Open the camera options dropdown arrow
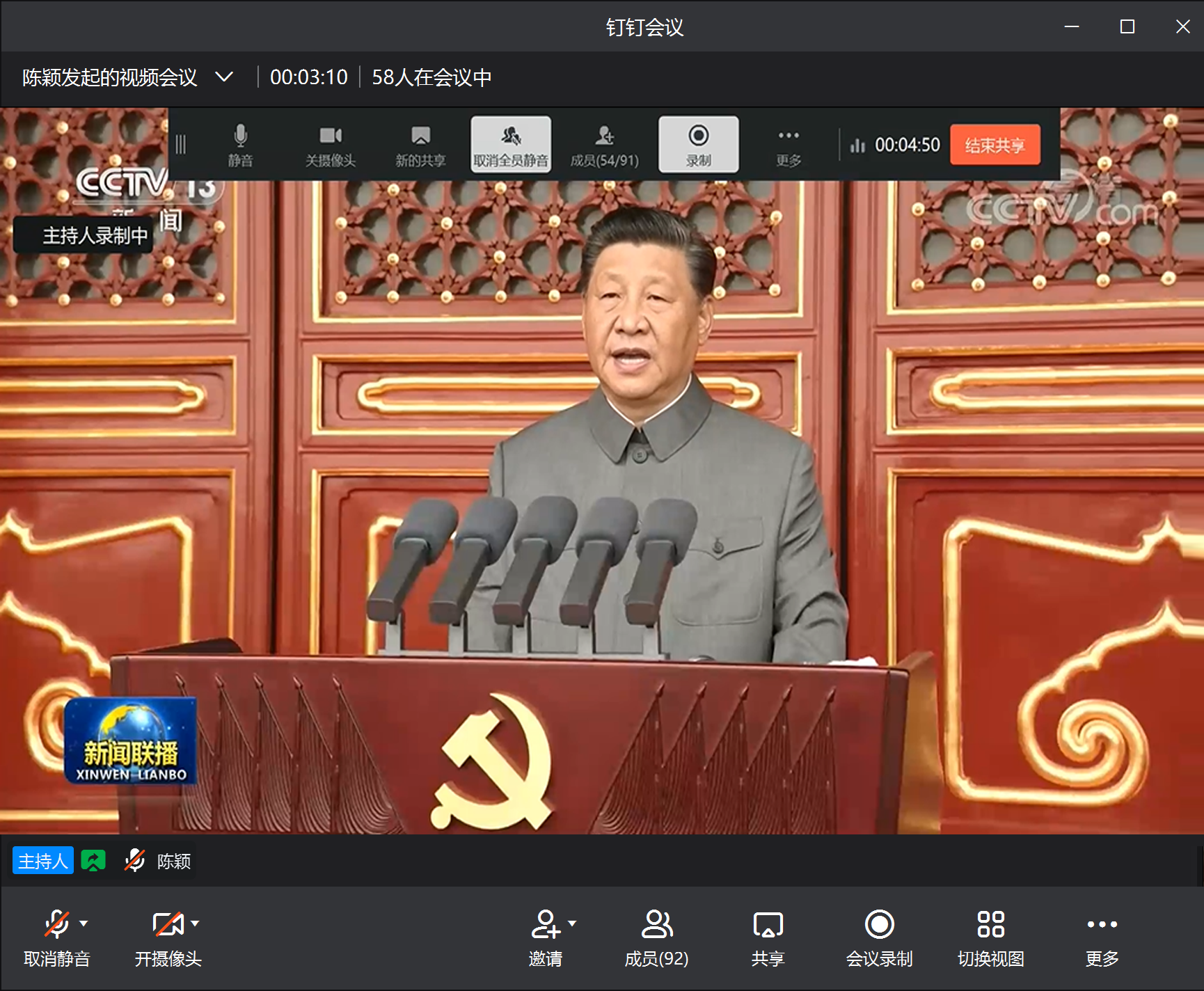This screenshot has height=991, width=1204. coord(196,923)
